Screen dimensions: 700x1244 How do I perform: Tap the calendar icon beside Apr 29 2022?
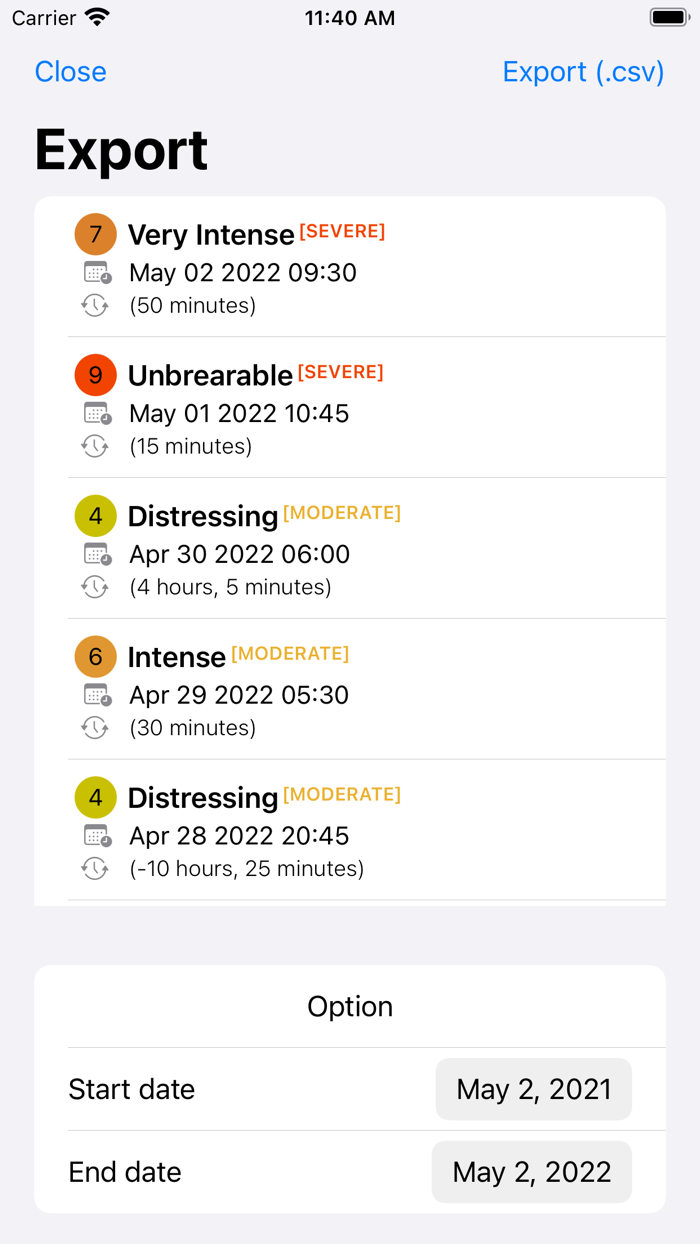96,695
